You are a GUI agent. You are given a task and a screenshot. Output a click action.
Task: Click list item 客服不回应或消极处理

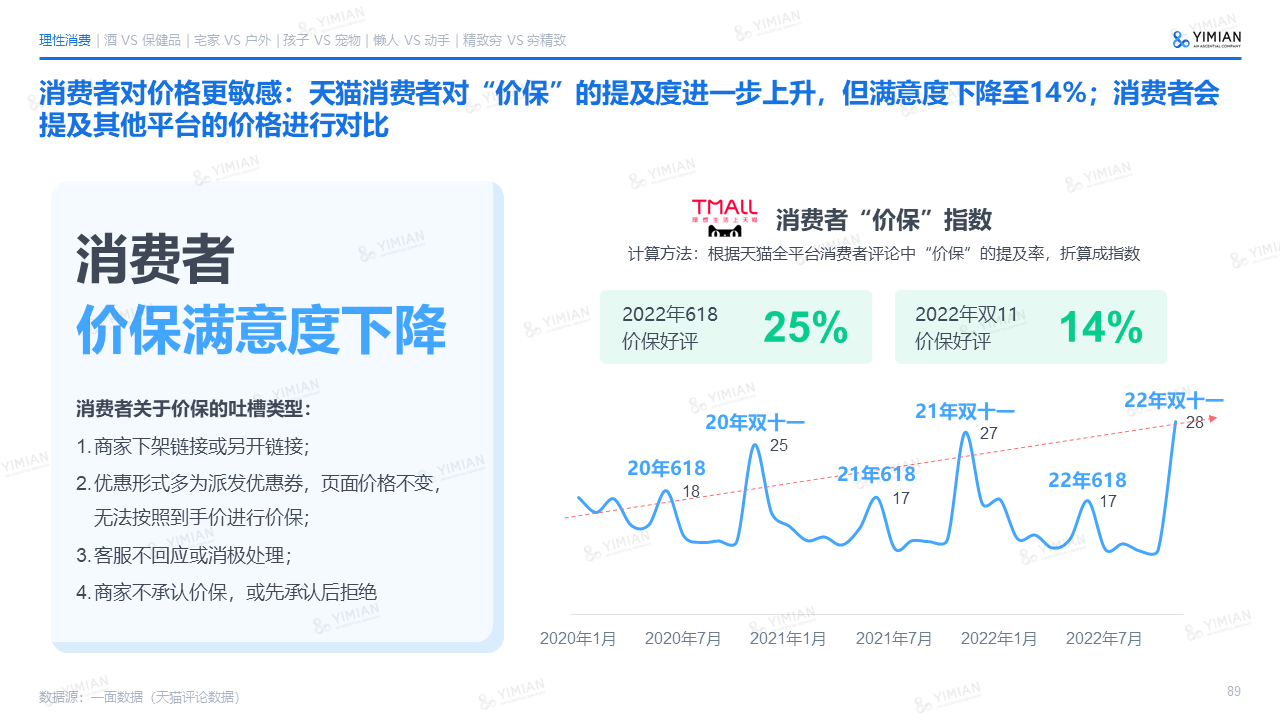click(x=184, y=555)
